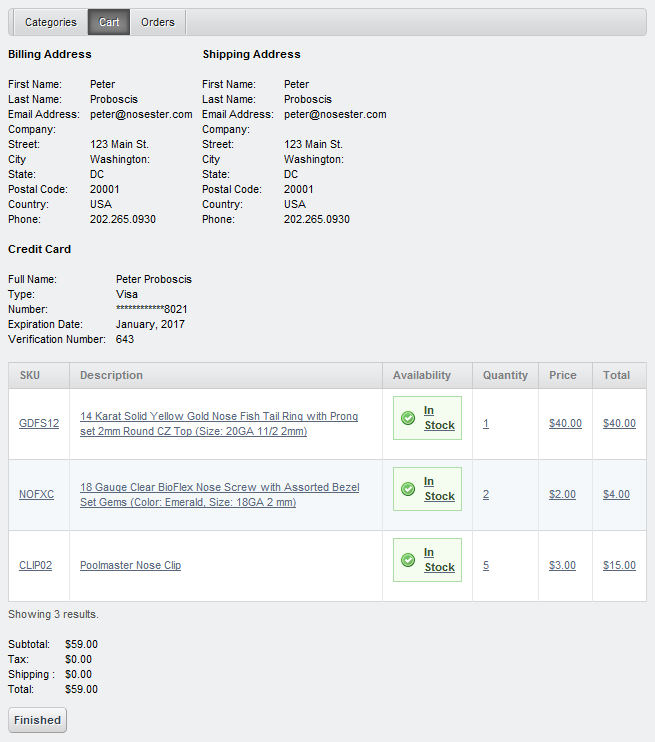The image size is (655, 742).
Task: Click quantity 2 in NOFXC row
Action: coord(486,494)
